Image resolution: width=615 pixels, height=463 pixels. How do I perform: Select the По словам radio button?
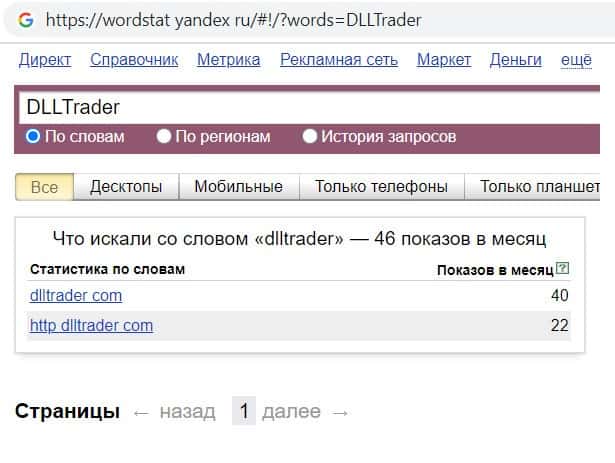(x=33, y=137)
